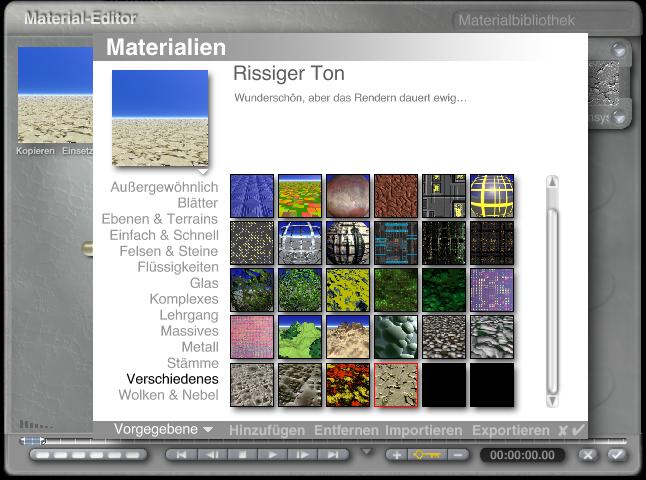The image size is (646, 480).
Task: Pick the colorful patchwork landscape material
Action: [300, 196]
